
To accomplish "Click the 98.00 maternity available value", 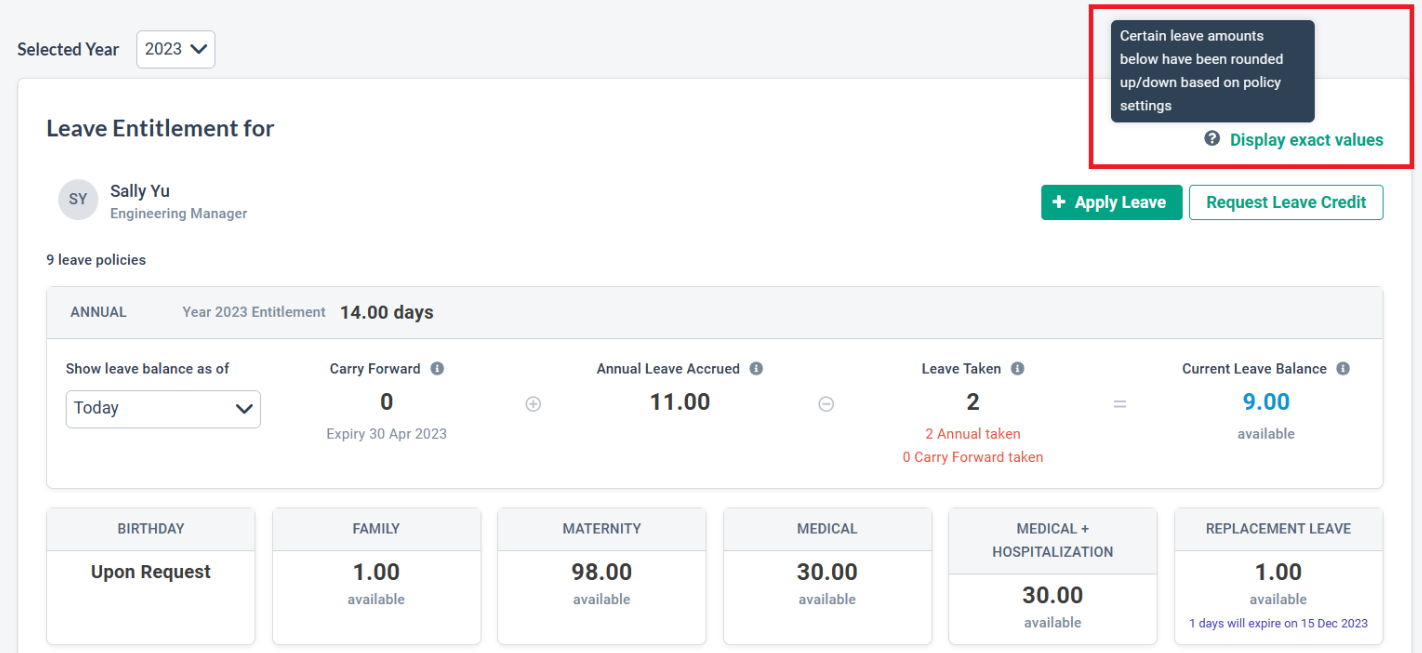I will [x=602, y=572].
